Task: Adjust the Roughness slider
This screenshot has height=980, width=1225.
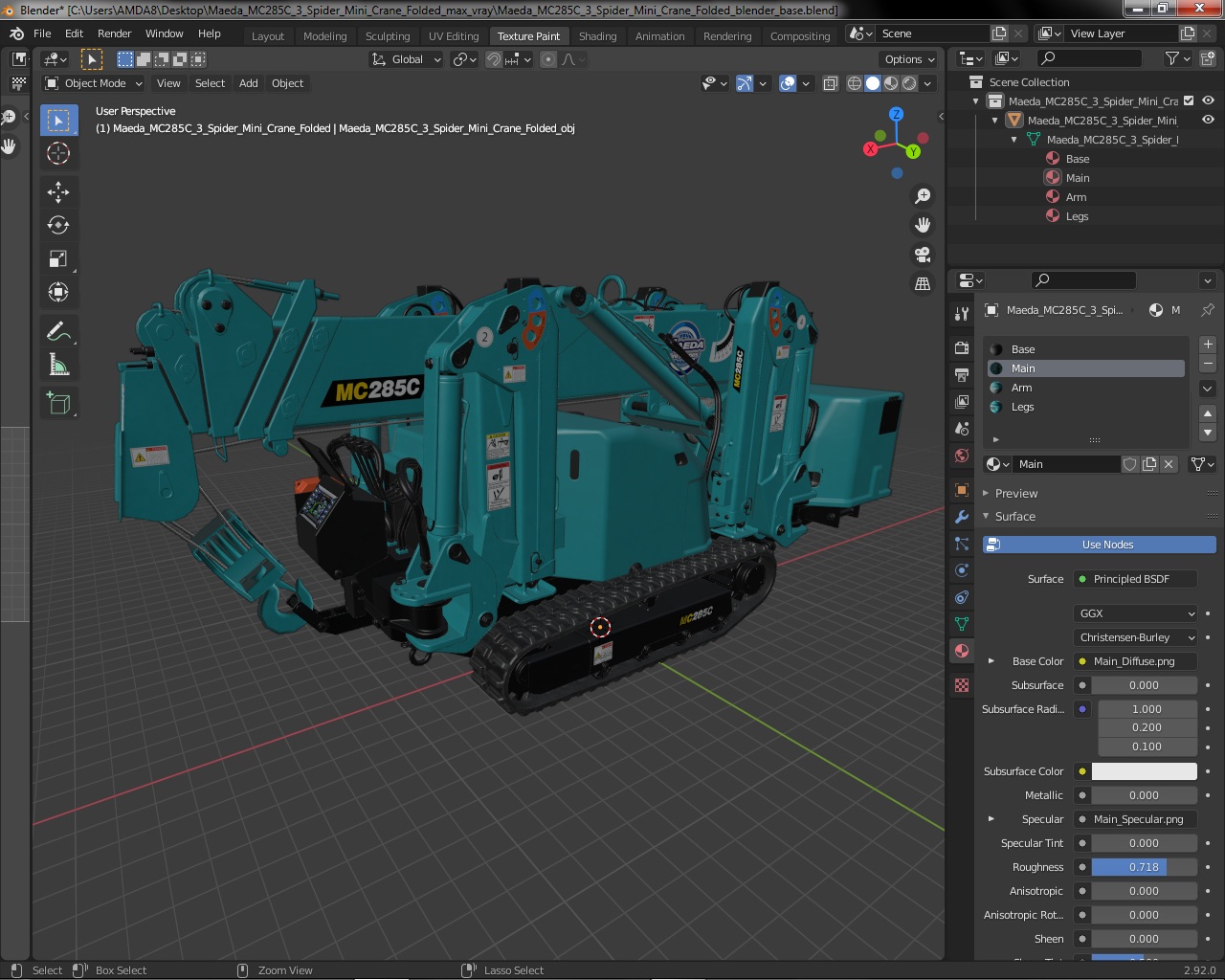Action: point(1144,867)
